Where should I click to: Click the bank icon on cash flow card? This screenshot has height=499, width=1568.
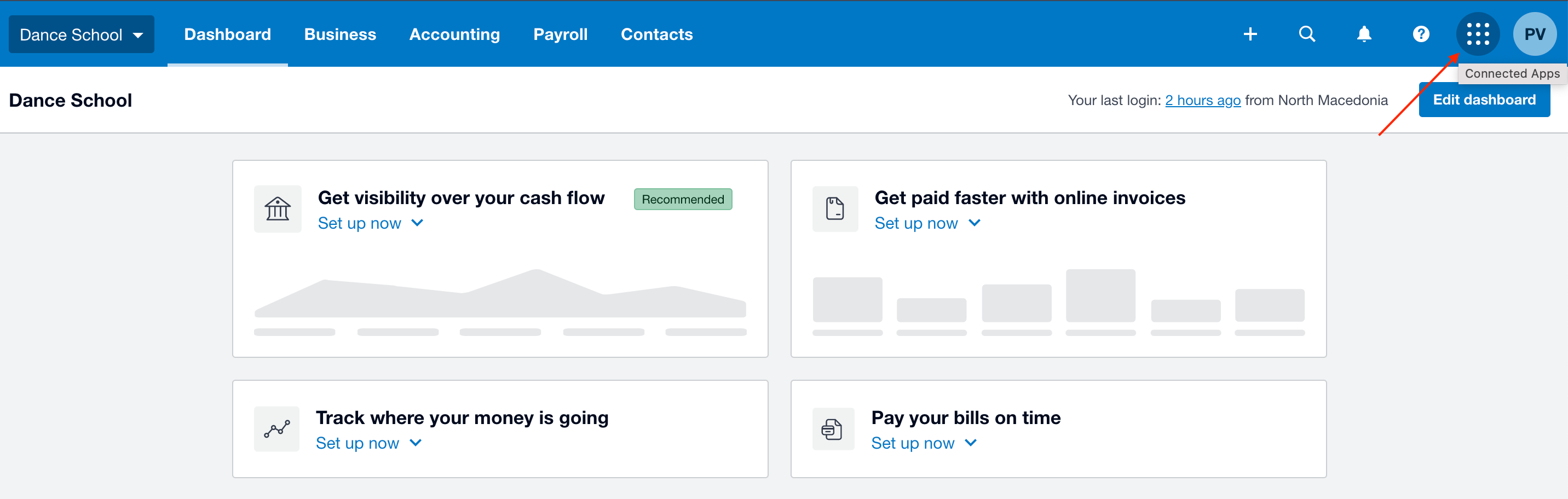tap(277, 208)
